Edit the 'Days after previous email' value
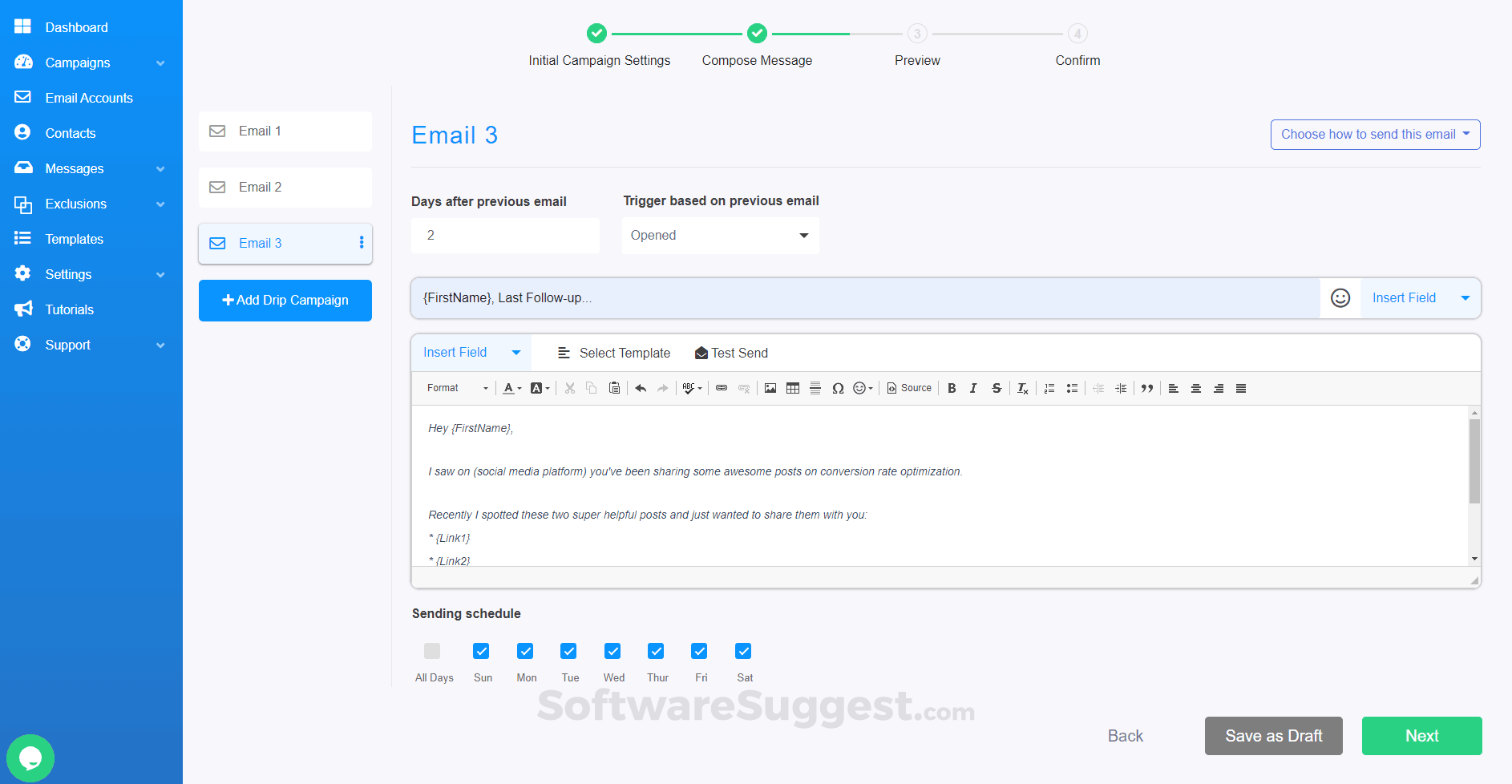The image size is (1512, 784). (505, 235)
